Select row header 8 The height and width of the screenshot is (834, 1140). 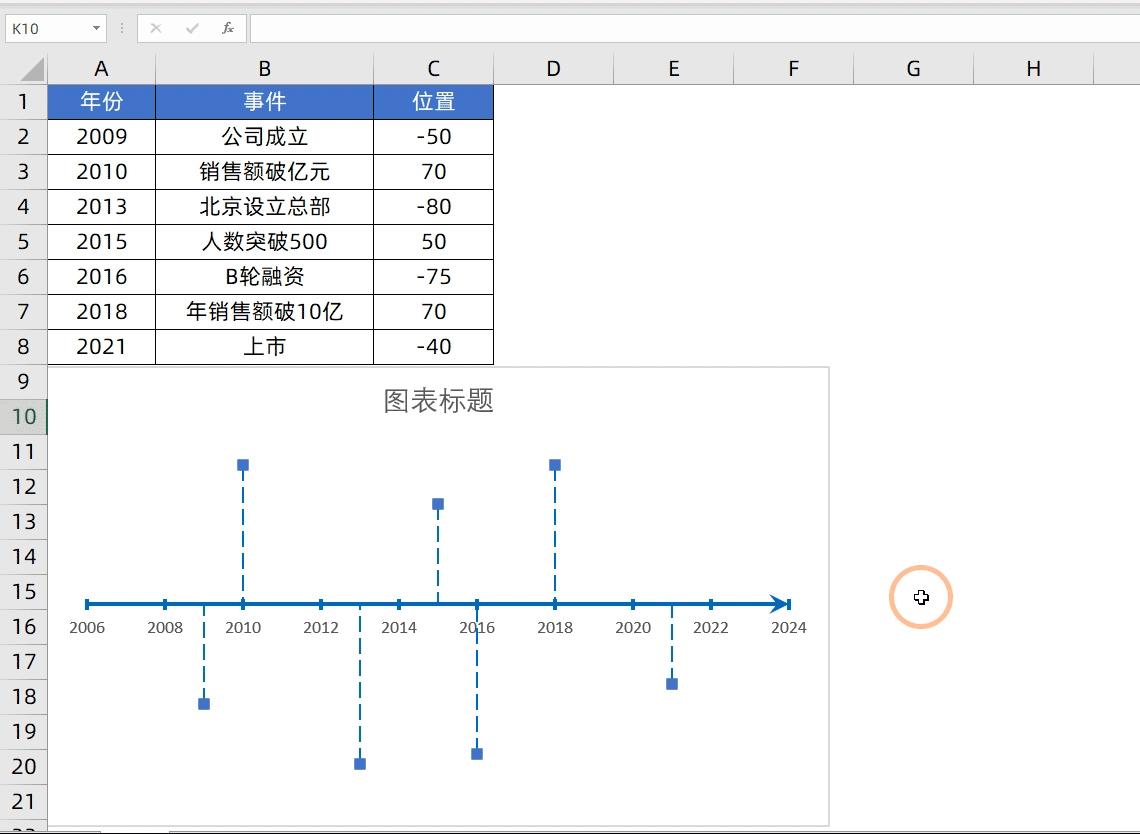point(24,346)
